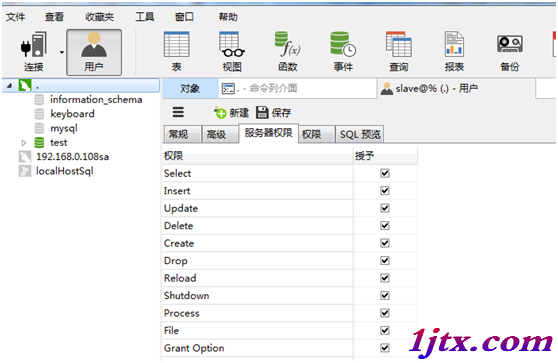Image resolution: width=558 pixels, height=363 pixels.
Task: Switch to the 命令列介面 tab
Action: click(298, 89)
